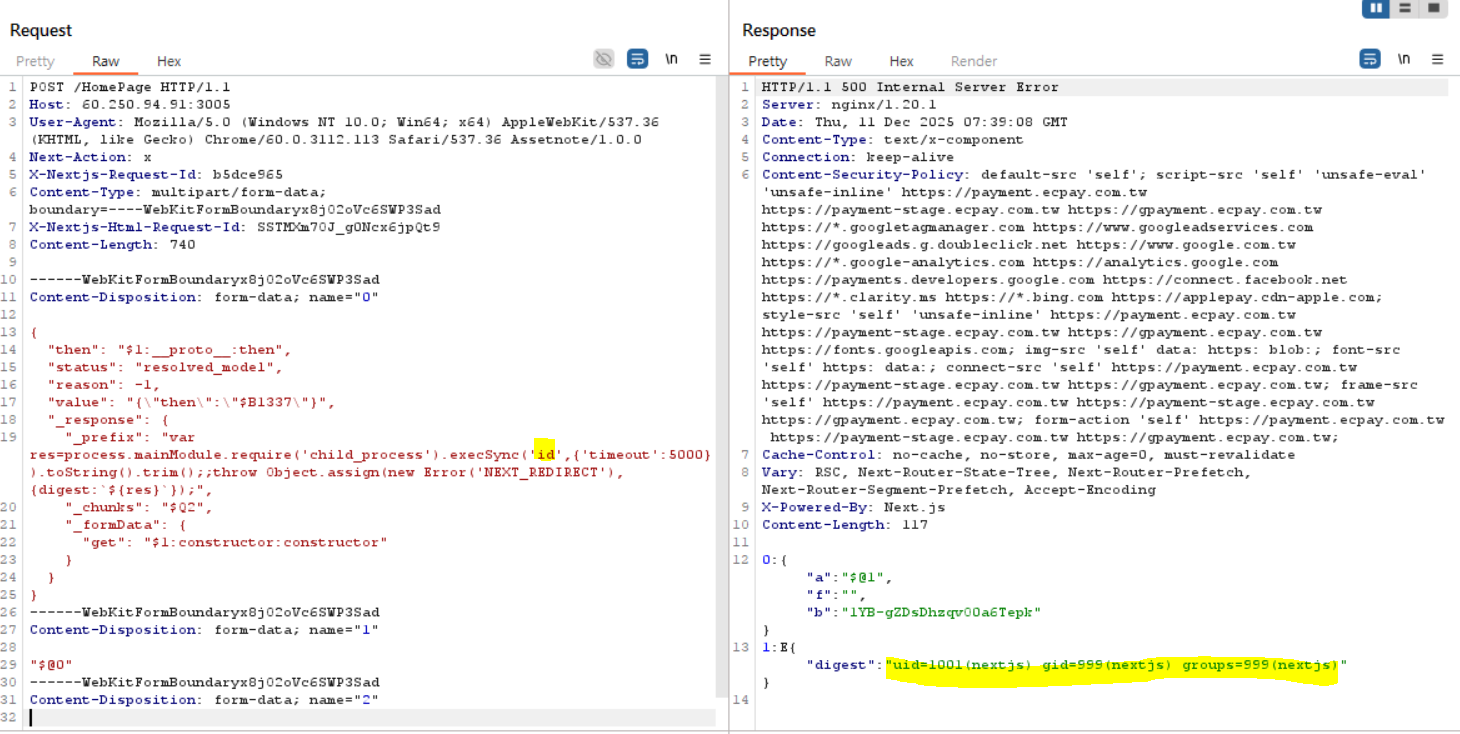
Task: Click '"get": "$1:constructor:constructor"' line
Action: [235, 542]
